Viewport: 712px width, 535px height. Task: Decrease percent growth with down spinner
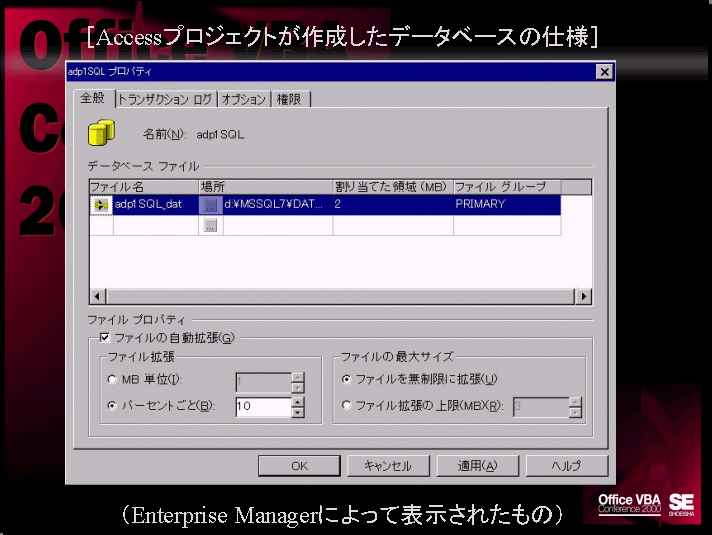click(297, 411)
